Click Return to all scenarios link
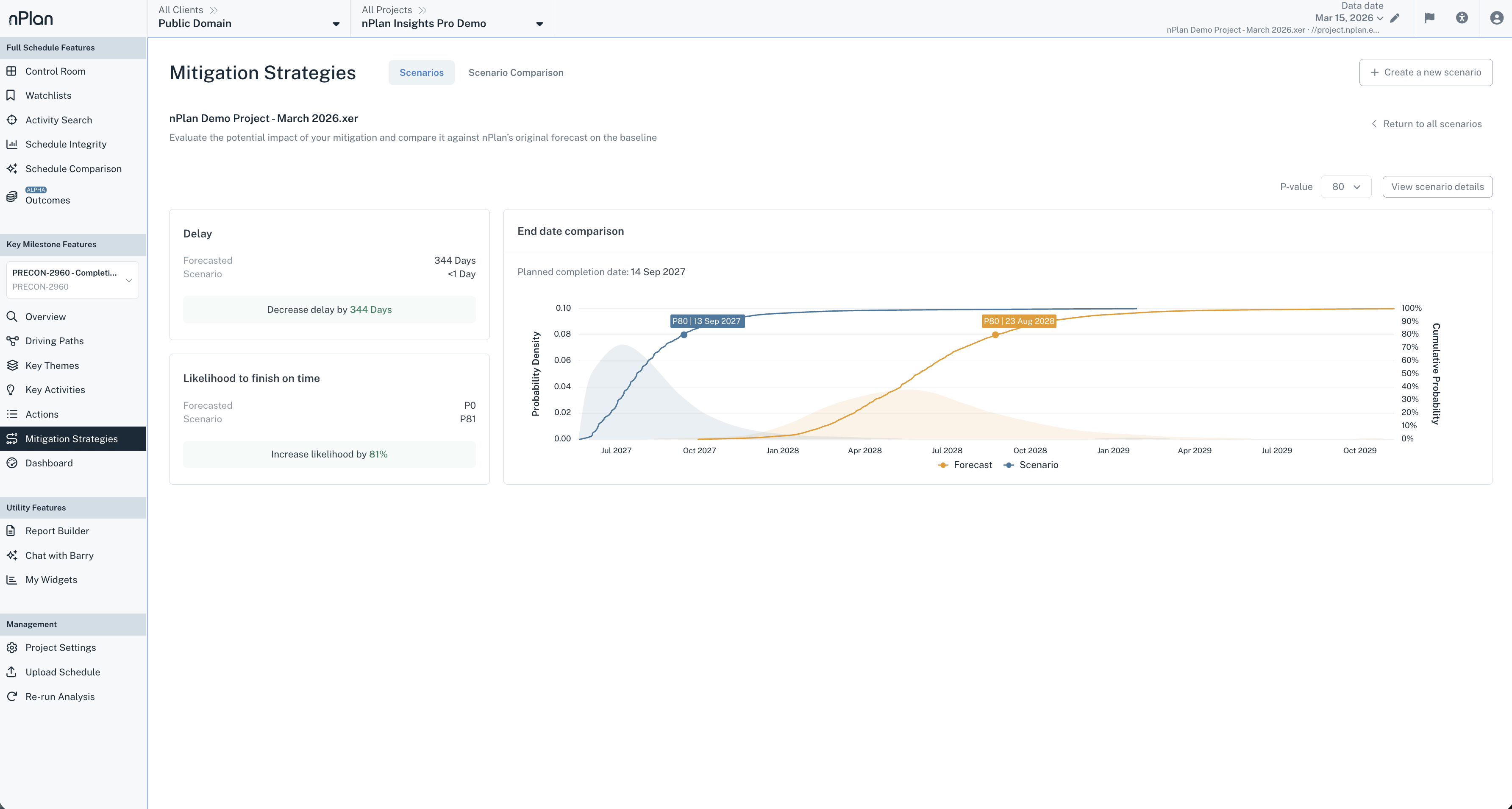This screenshot has height=809, width=1512. 1426,124
